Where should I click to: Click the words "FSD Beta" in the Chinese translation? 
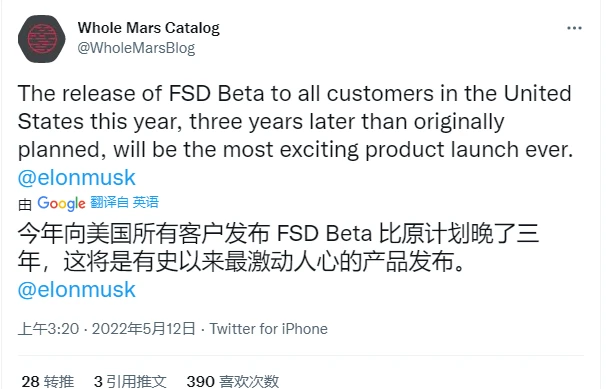coord(325,234)
